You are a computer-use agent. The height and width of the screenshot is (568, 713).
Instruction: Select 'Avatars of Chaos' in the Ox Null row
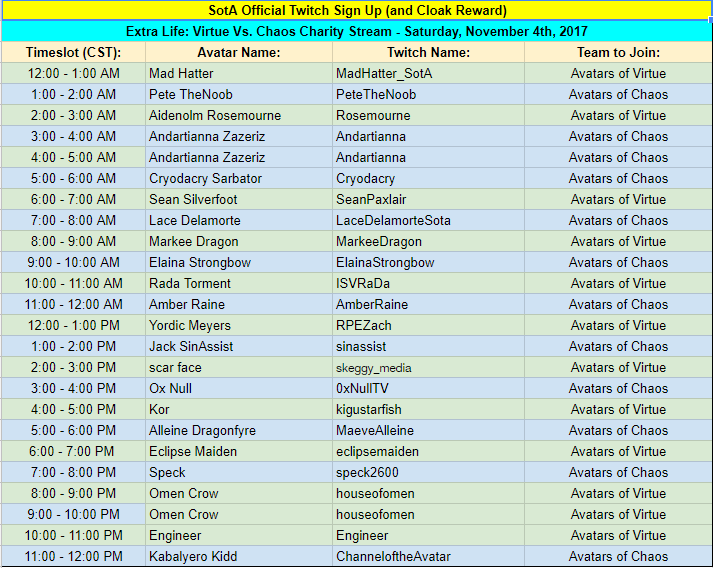618,388
